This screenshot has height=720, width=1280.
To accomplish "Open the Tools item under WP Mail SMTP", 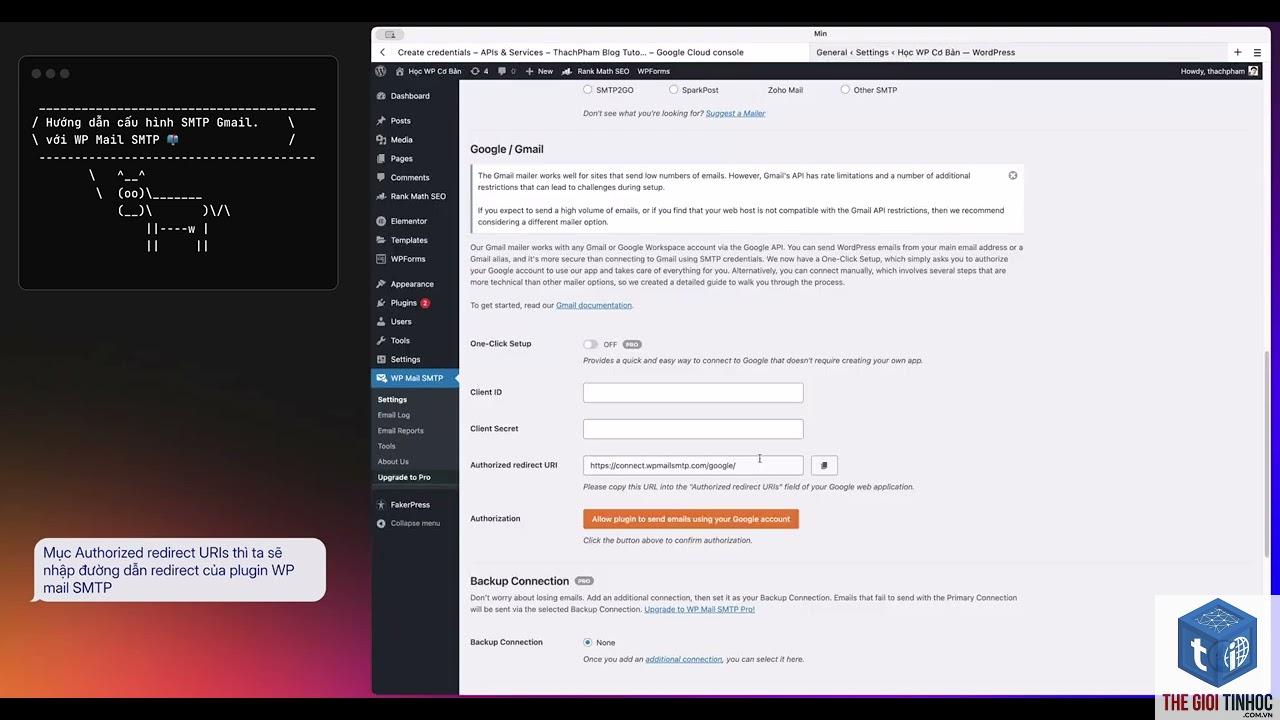I will tap(387, 446).
